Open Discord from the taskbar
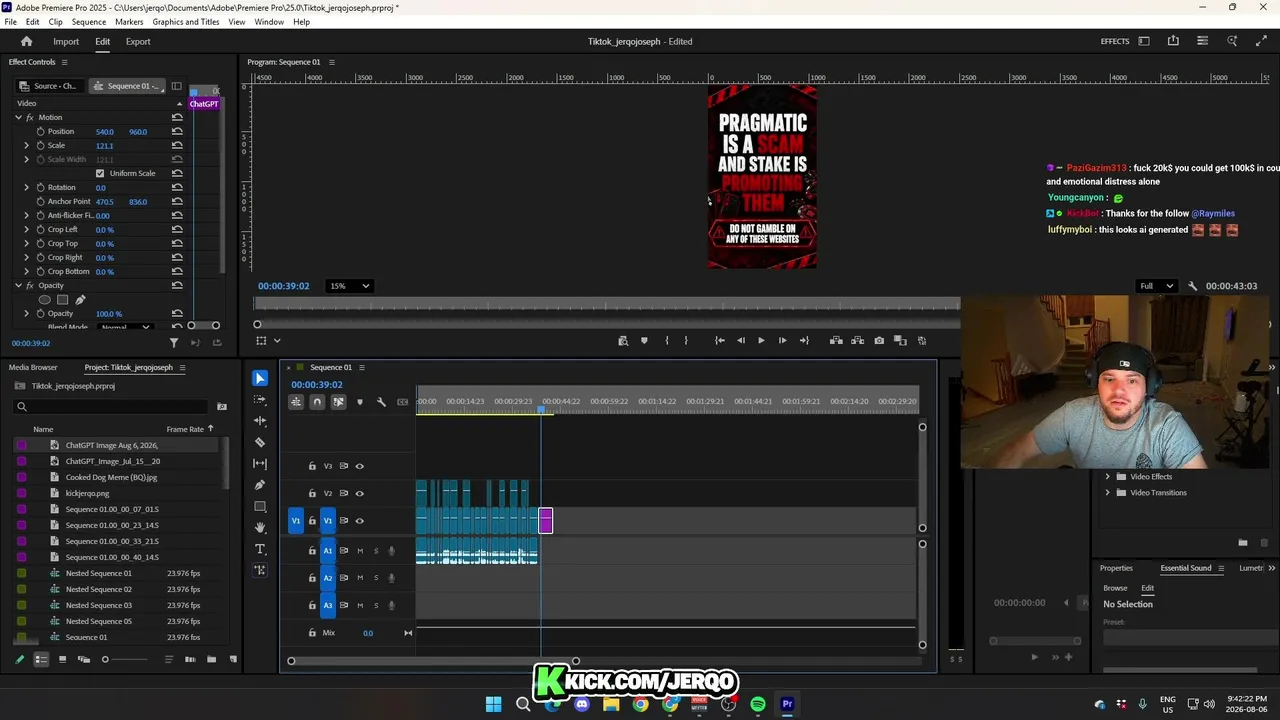 tap(582, 704)
